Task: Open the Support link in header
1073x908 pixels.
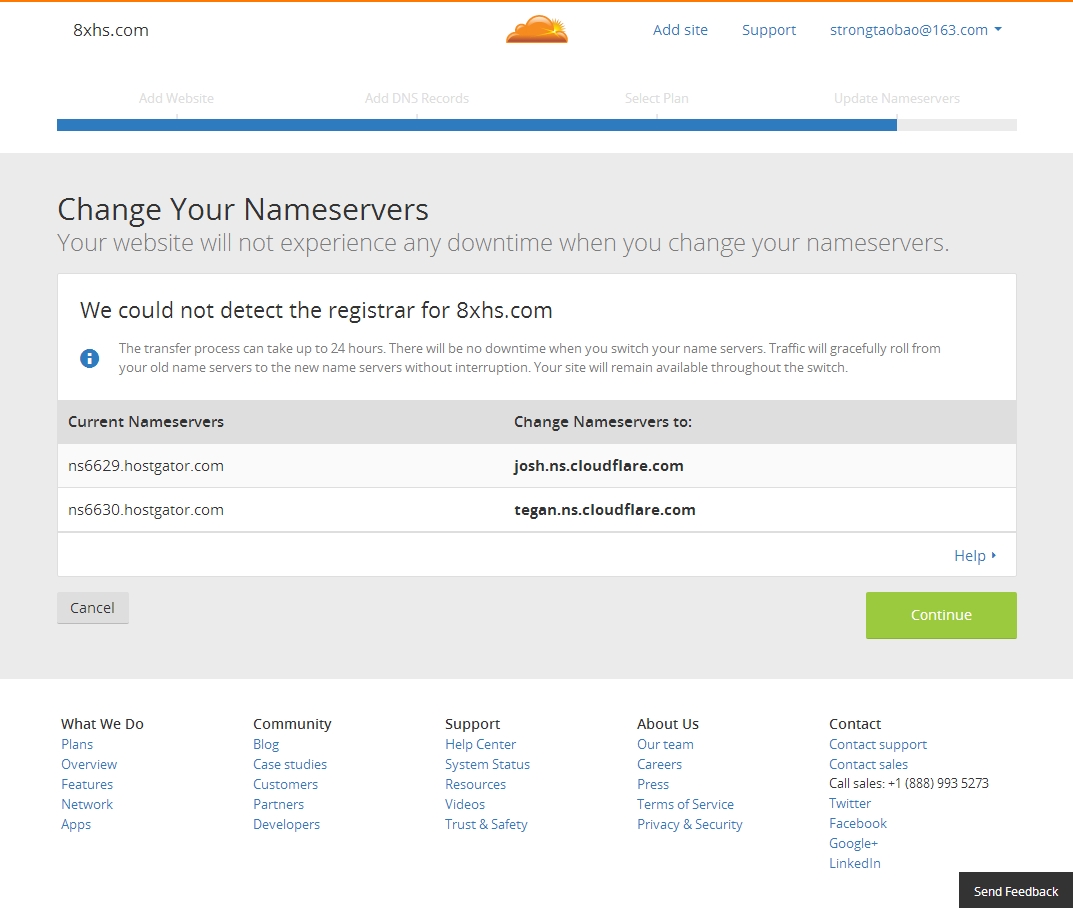Action: point(769,30)
